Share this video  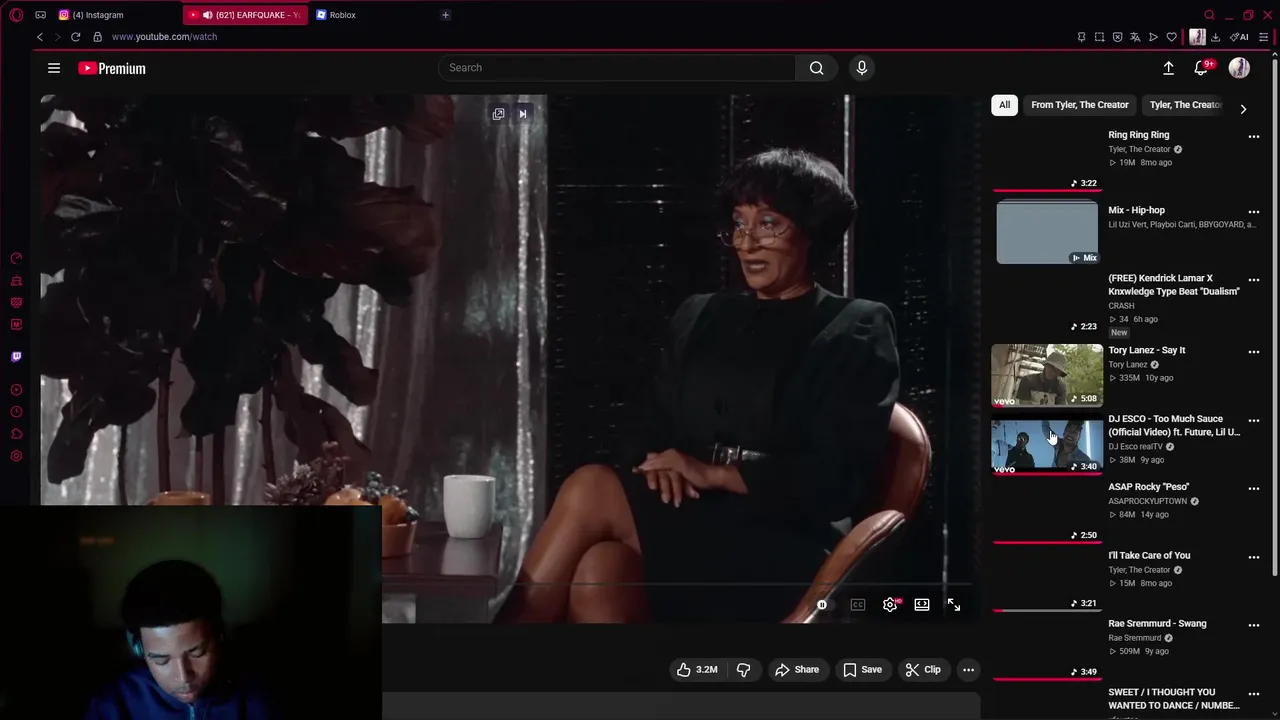click(x=796, y=670)
